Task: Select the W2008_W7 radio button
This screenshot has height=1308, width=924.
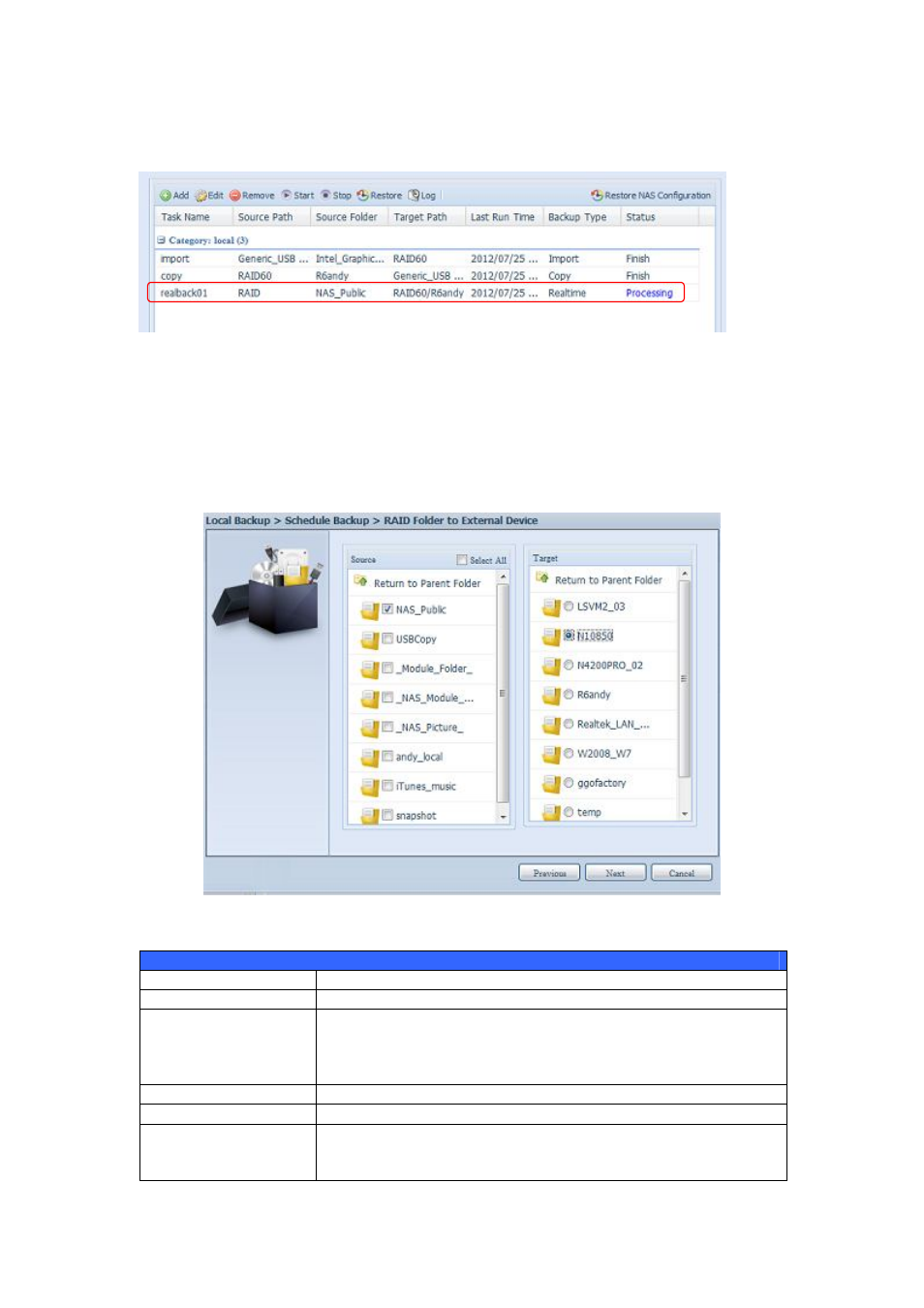Action: point(569,753)
